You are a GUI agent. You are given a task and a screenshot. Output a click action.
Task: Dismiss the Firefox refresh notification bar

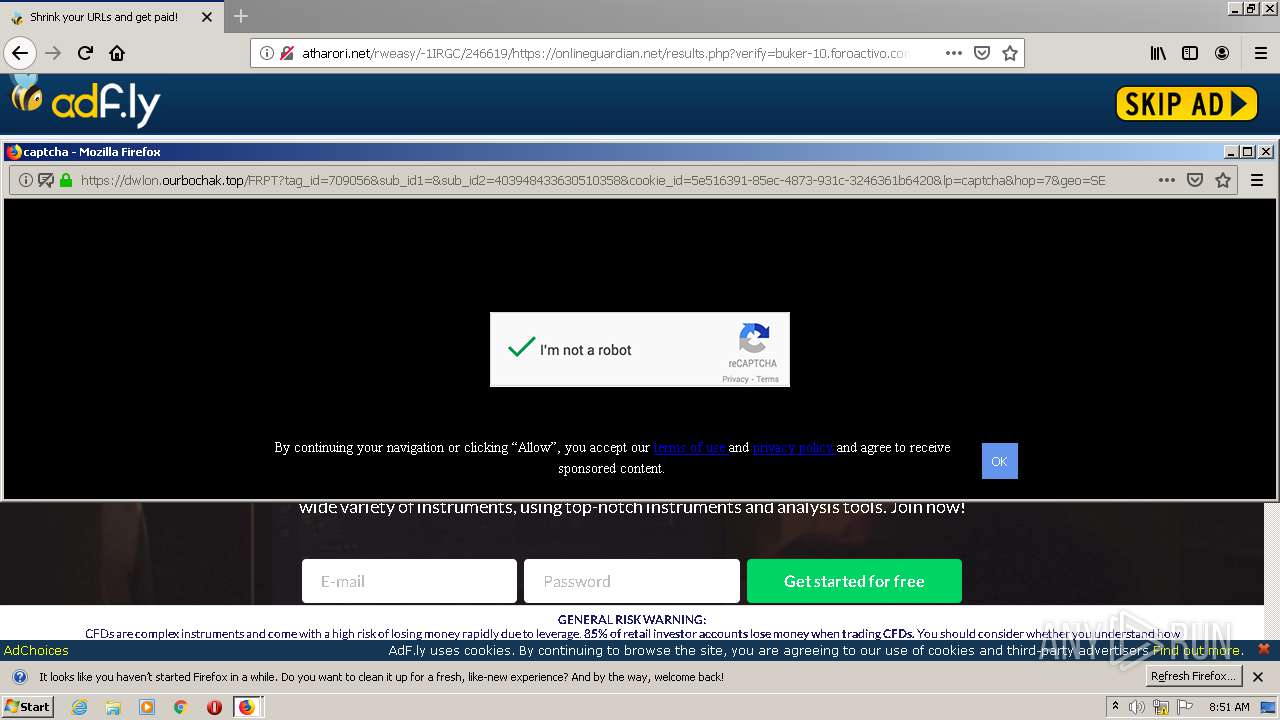[1258, 677]
